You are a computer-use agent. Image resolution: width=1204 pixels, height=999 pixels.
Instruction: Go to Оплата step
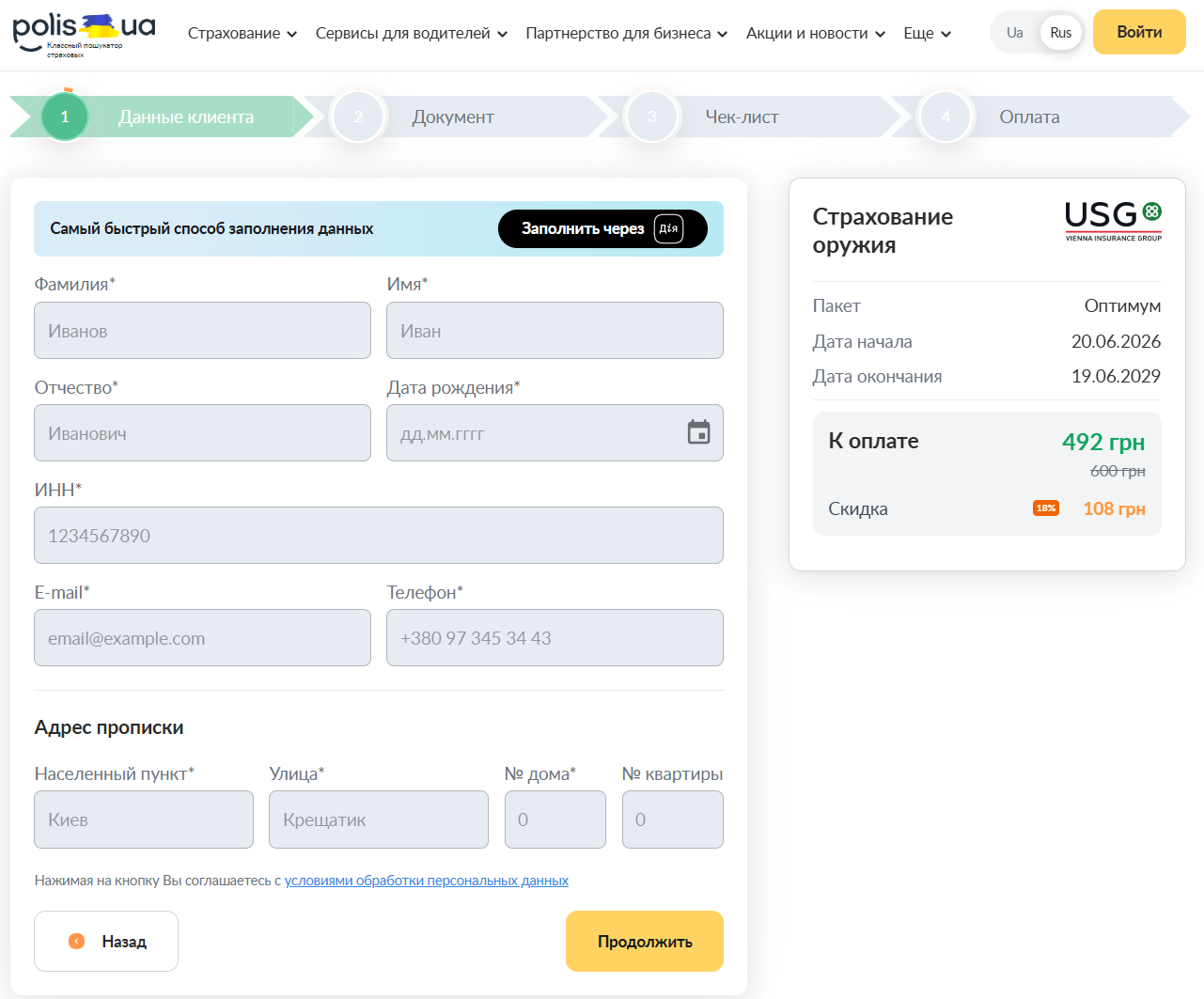[1029, 117]
